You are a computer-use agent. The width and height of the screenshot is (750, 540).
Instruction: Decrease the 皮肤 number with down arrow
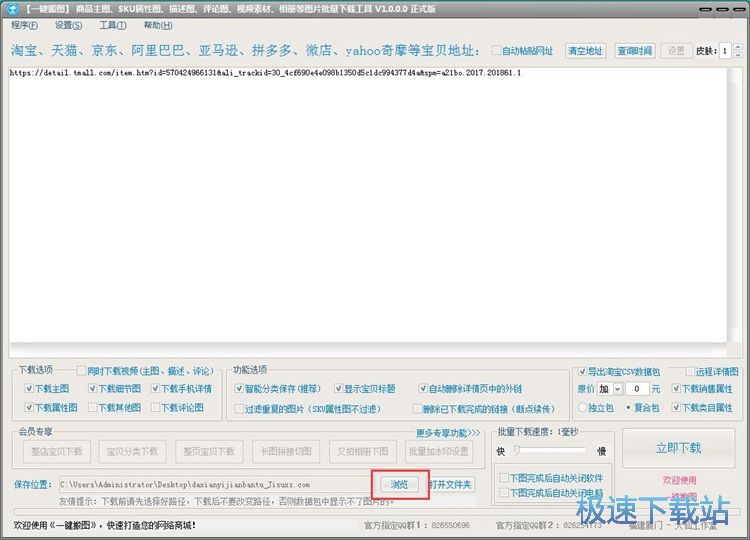[737, 55]
